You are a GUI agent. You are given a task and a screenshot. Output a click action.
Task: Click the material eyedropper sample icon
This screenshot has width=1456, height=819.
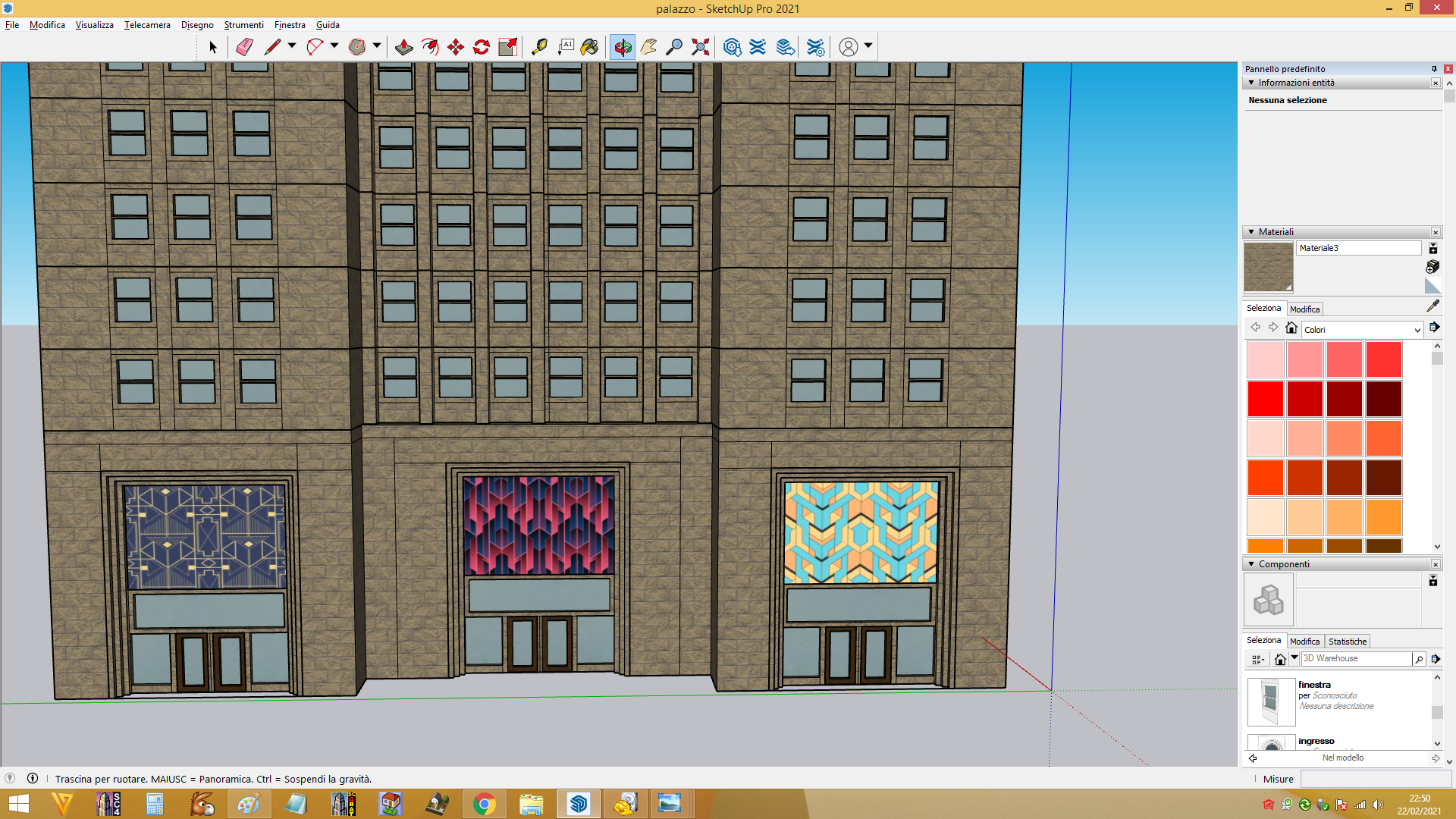coord(1432,306)
